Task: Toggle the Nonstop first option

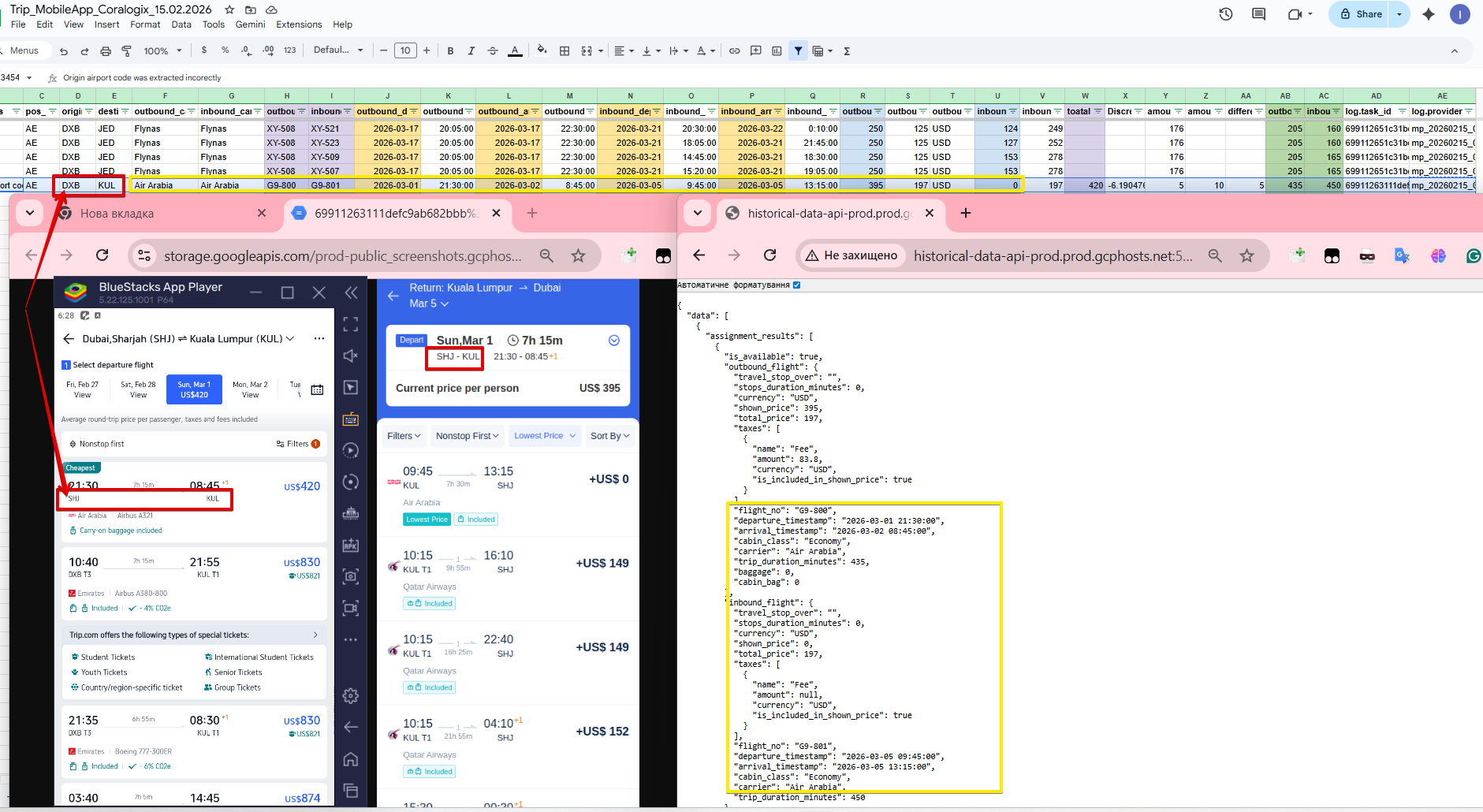Action: (x=97, y=444)
